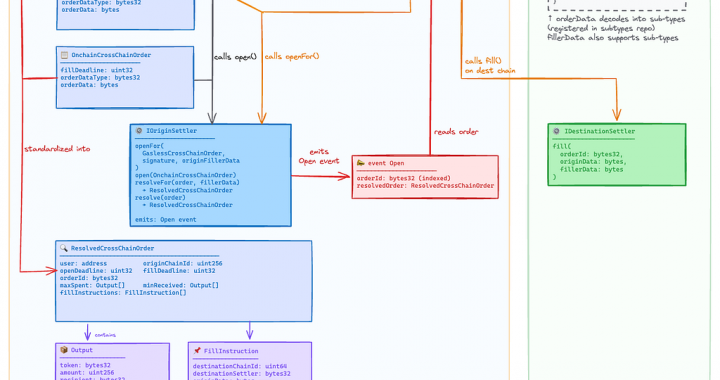Image resolution: width=720 pixels, height=380 pixels.
Task: Click 'orderId: bytes32,' in IDestinationSettler box
Action: click(591, 155)
